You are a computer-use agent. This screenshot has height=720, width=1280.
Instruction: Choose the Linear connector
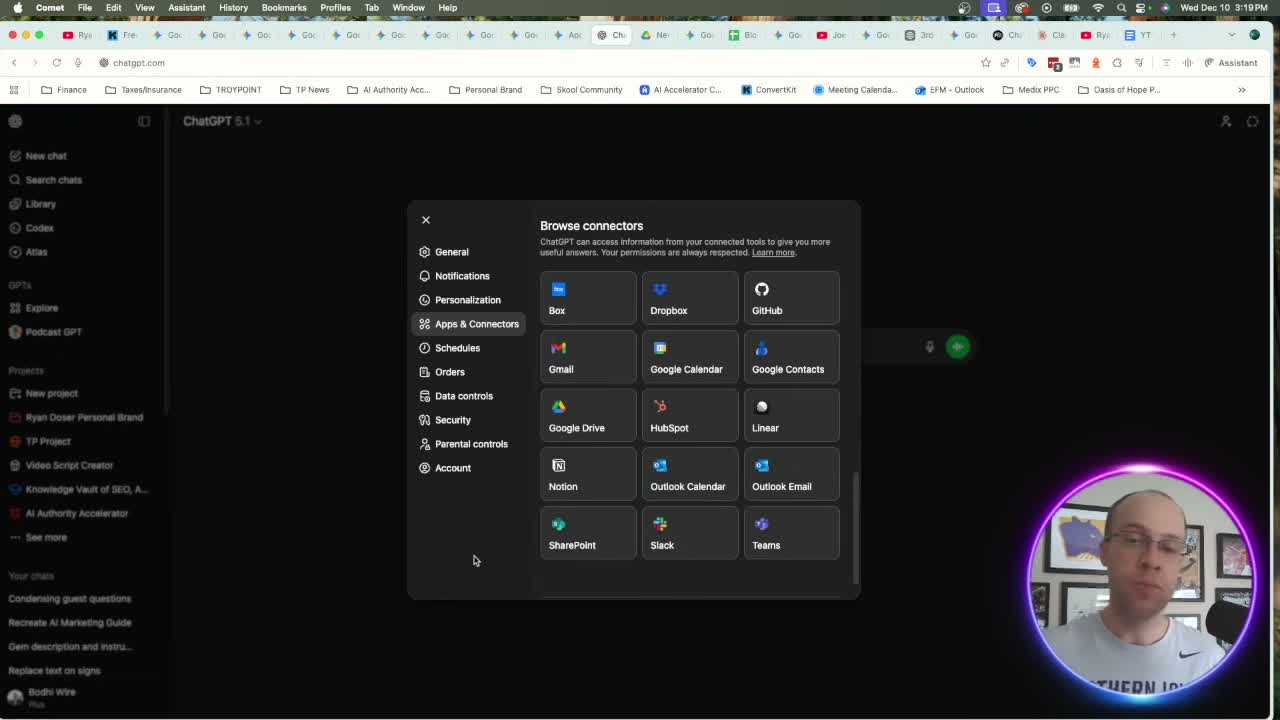point(791,416)
